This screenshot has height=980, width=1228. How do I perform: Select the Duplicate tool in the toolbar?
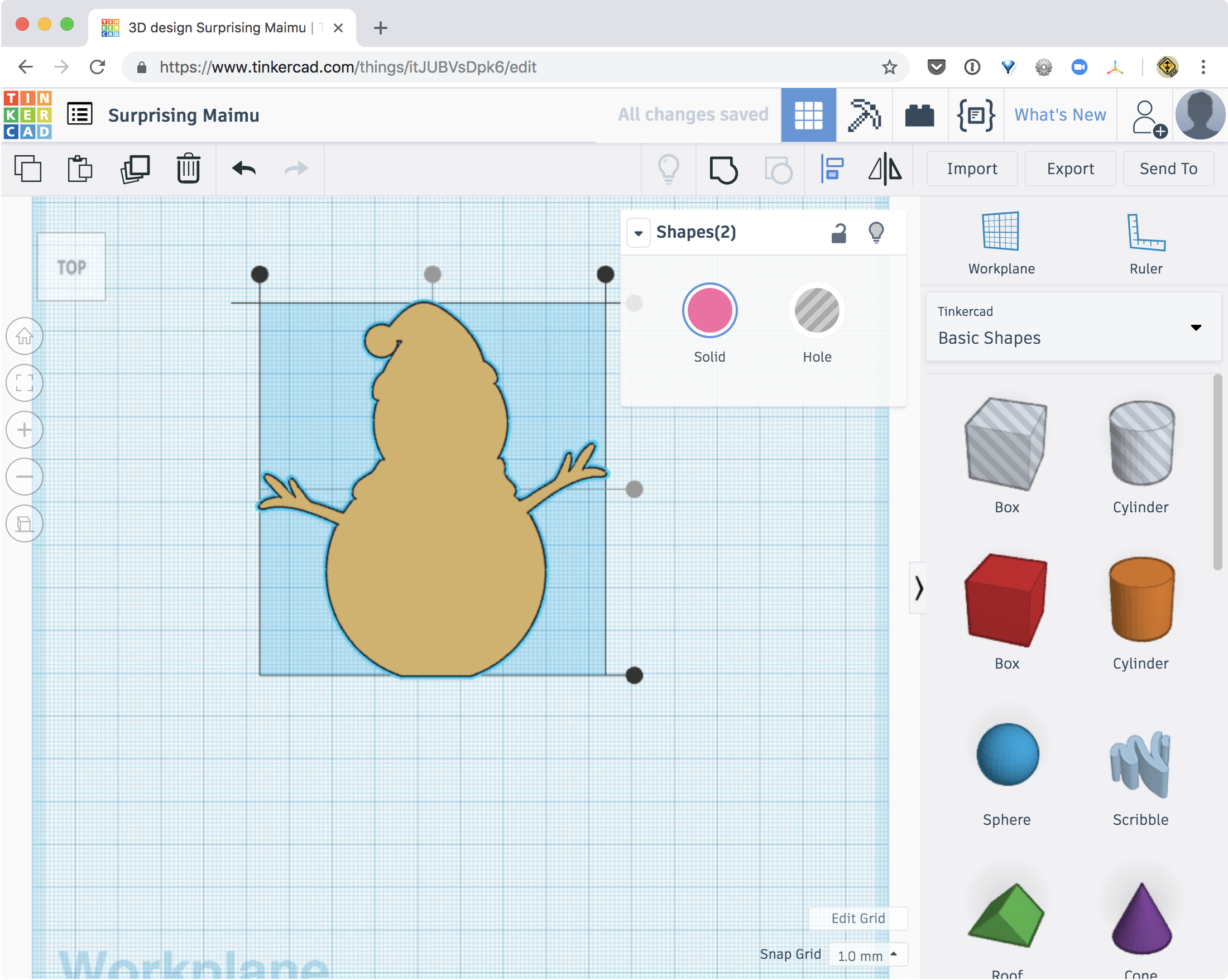(x=135, y=169)
